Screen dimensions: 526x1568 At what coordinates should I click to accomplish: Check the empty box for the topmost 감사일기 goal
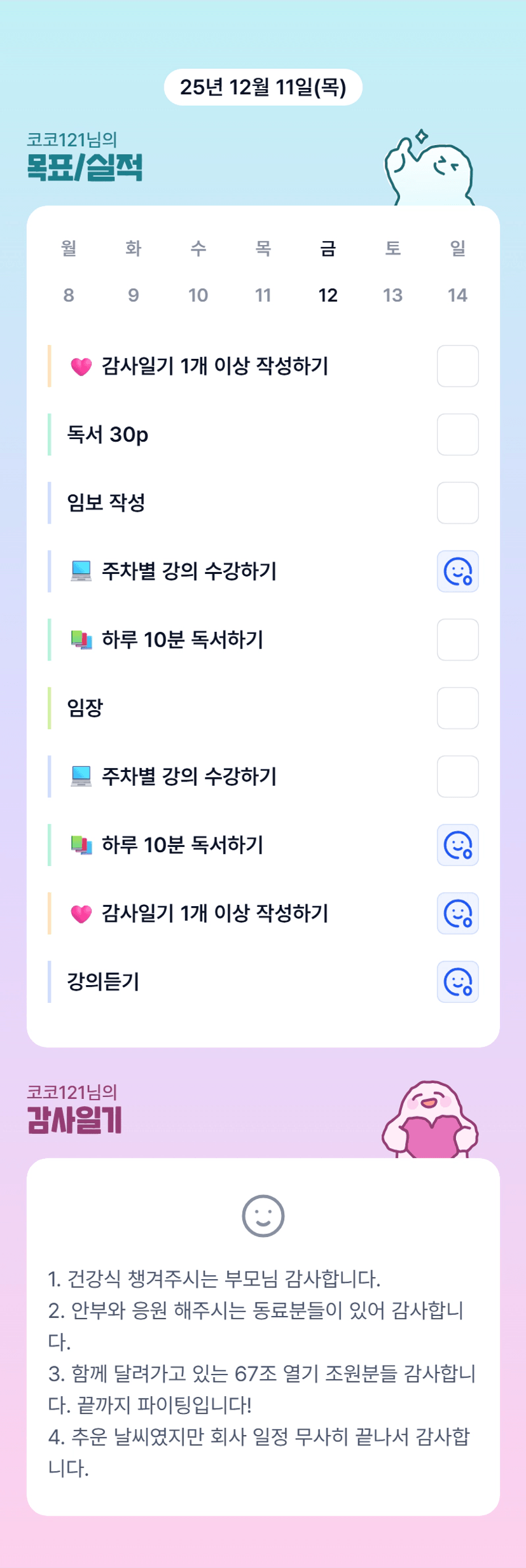457,366
